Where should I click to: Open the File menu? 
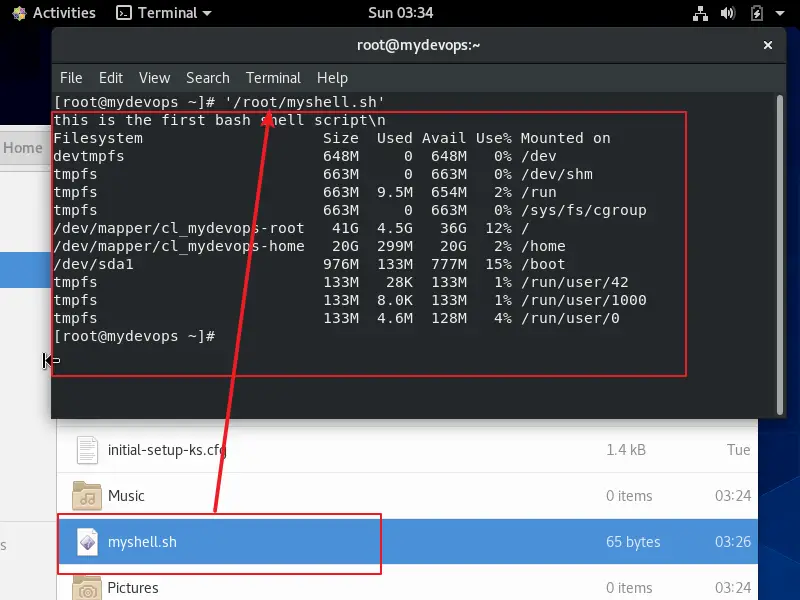pos(70,77)
